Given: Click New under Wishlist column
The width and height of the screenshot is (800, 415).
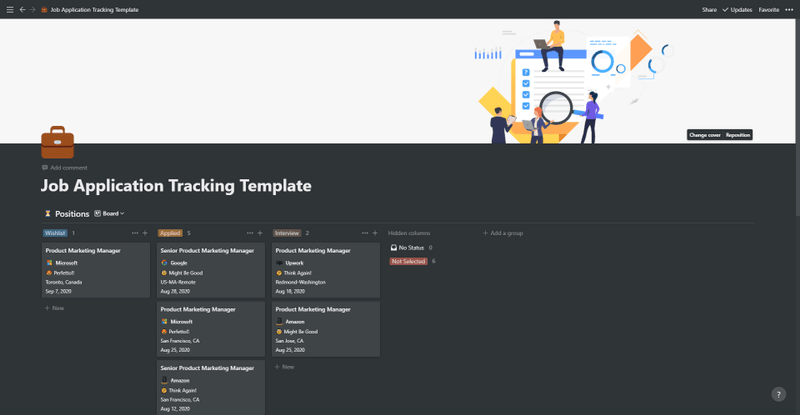Looking at the screenshot, I should point(55,308).
